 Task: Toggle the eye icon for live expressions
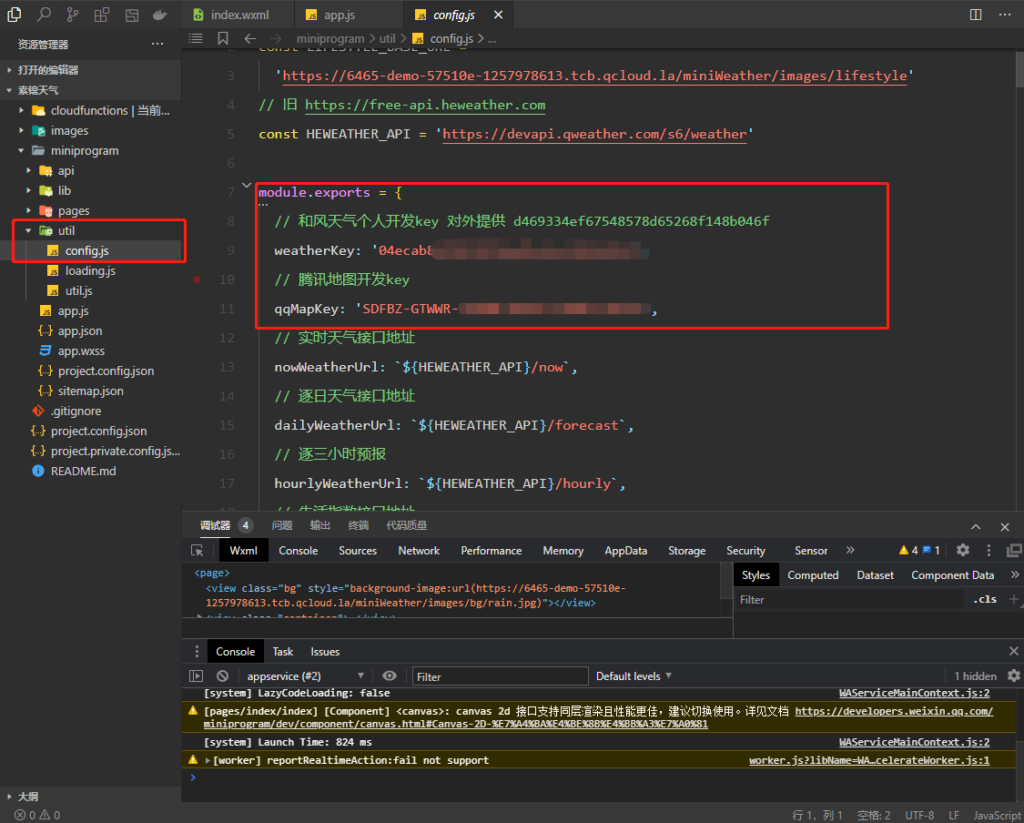[x=390, y=676]
